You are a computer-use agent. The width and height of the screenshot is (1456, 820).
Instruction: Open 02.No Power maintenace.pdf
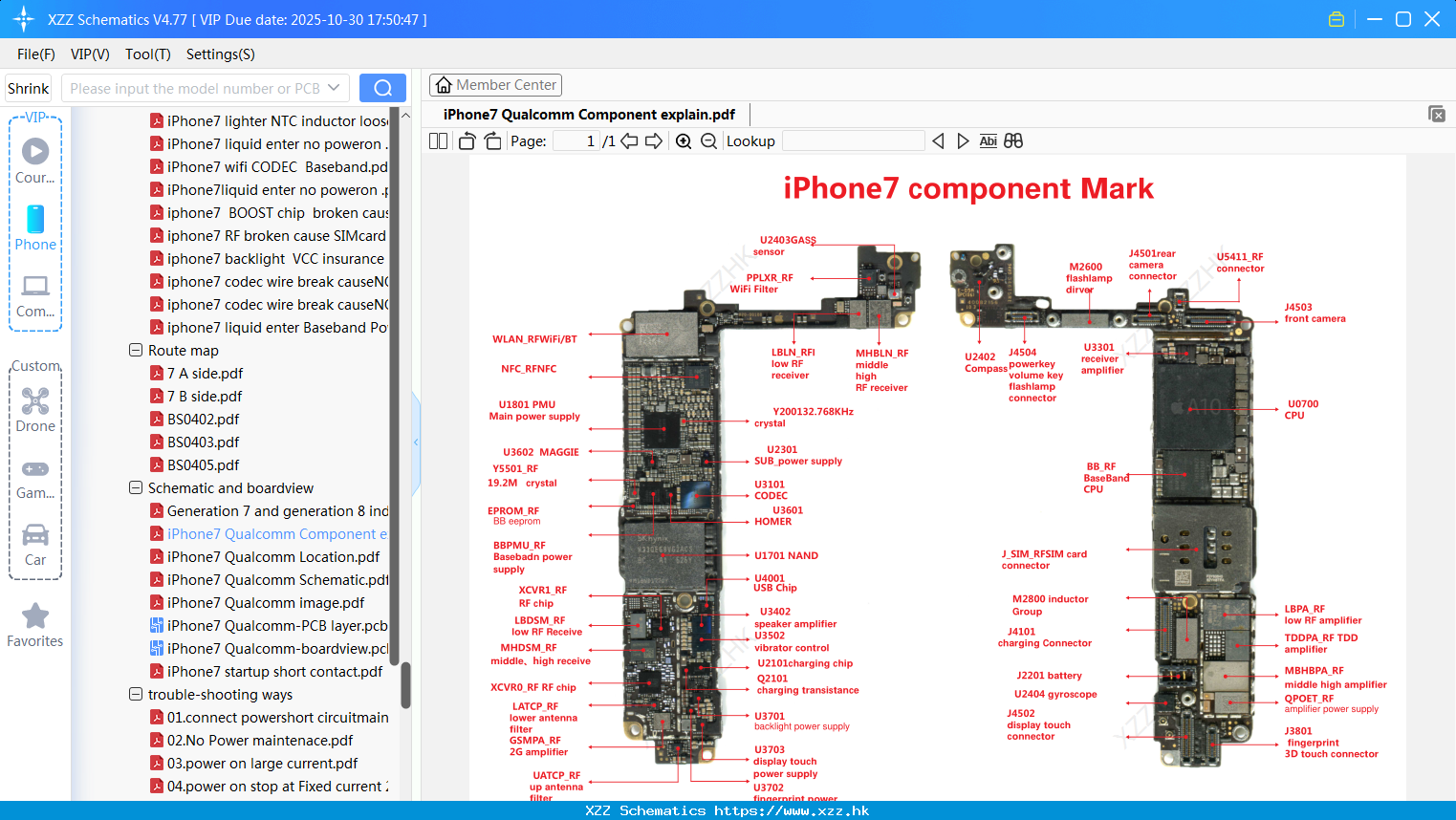tap(251, 740)
